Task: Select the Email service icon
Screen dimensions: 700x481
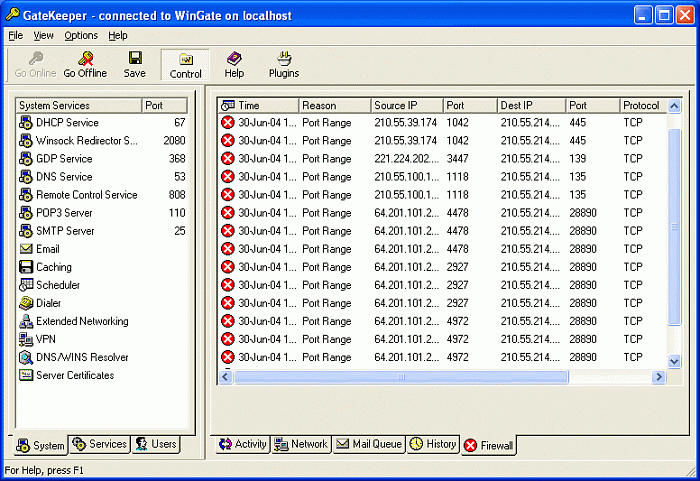Action: [26, 249]
